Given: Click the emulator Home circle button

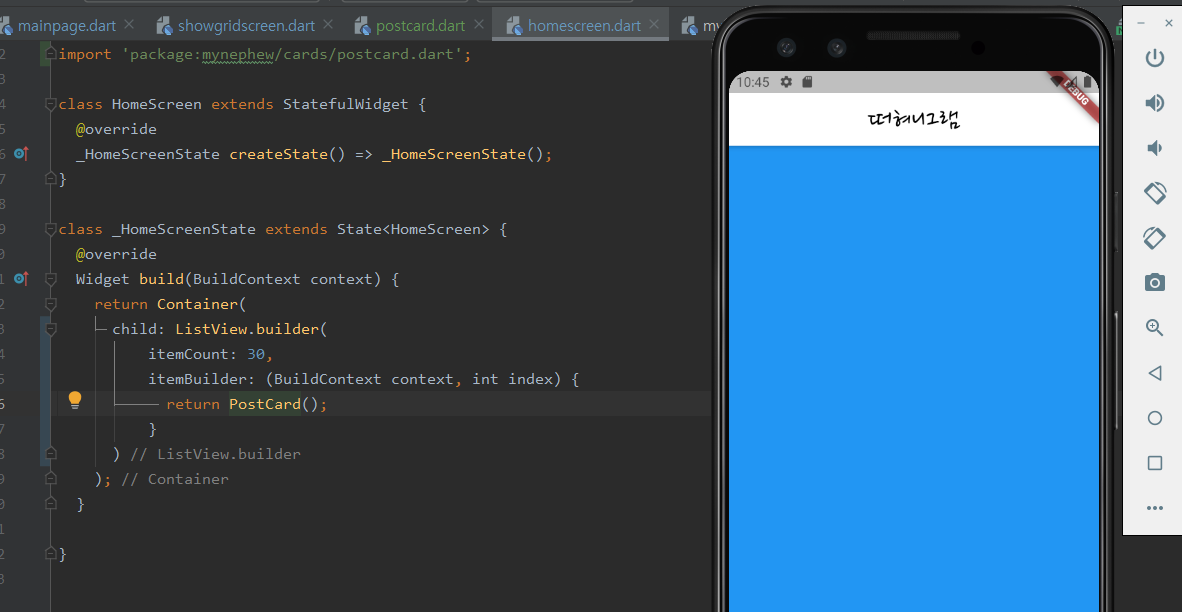Looking at the screenshot, I should click(x=1154, y=418).
